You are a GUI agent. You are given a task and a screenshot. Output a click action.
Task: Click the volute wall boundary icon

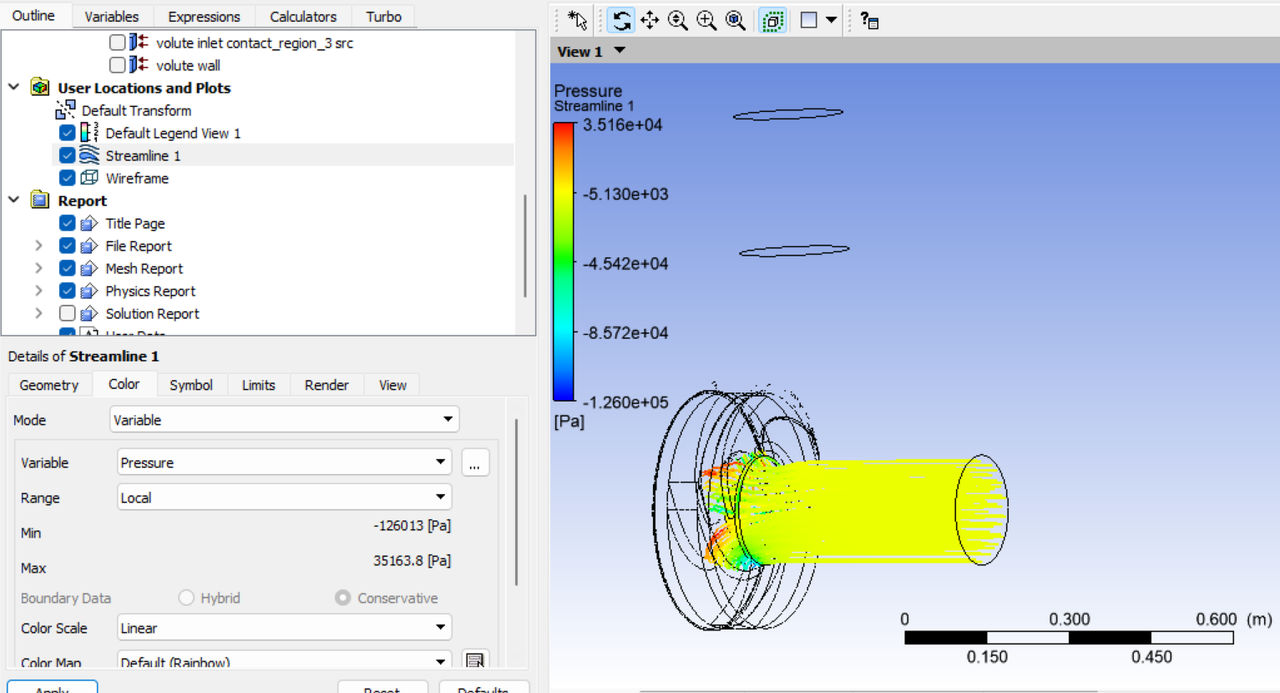pyautogui.click(x=139, y=65)
